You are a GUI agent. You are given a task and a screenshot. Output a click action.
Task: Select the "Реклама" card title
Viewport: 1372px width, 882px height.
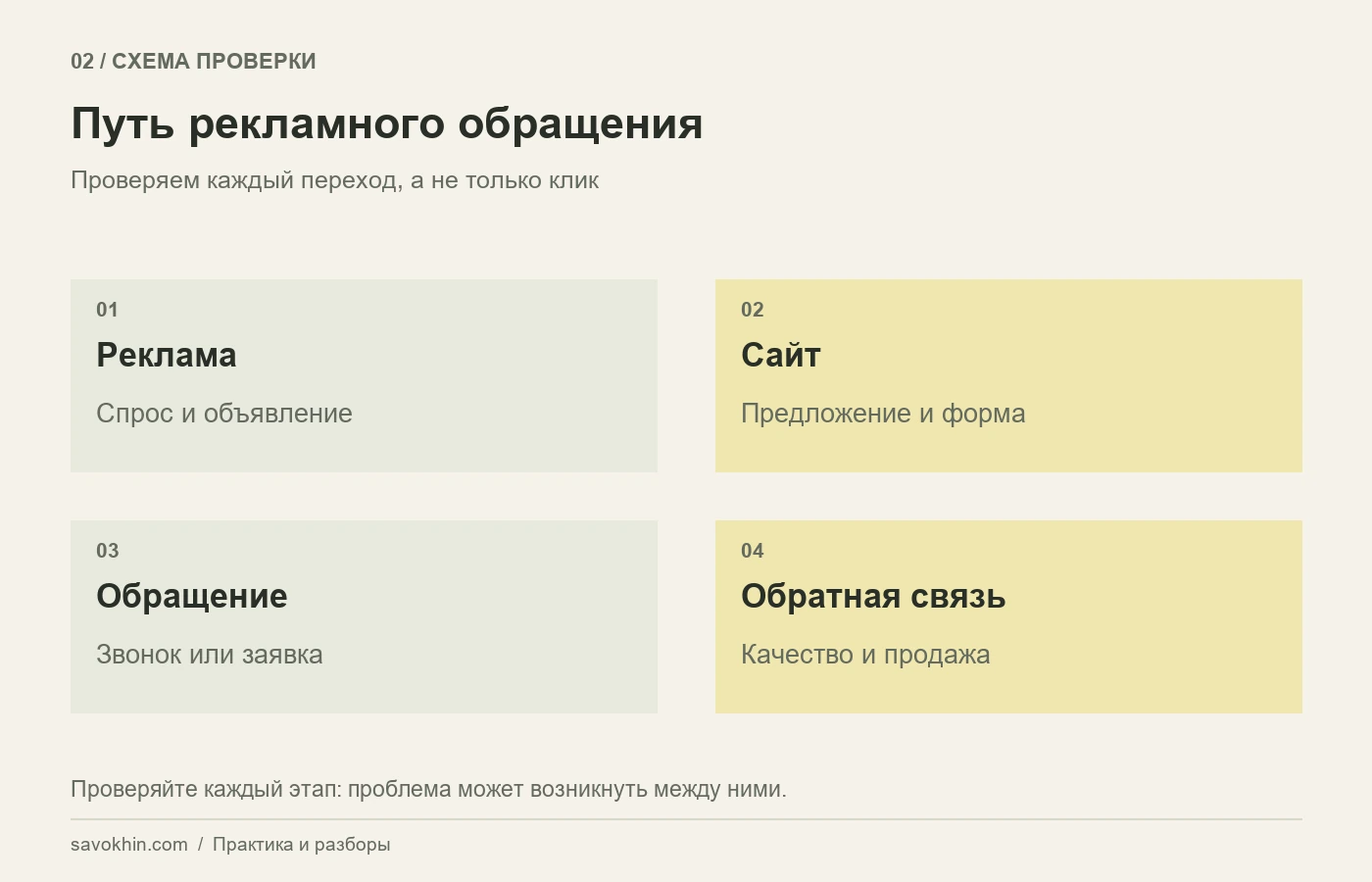167,355
